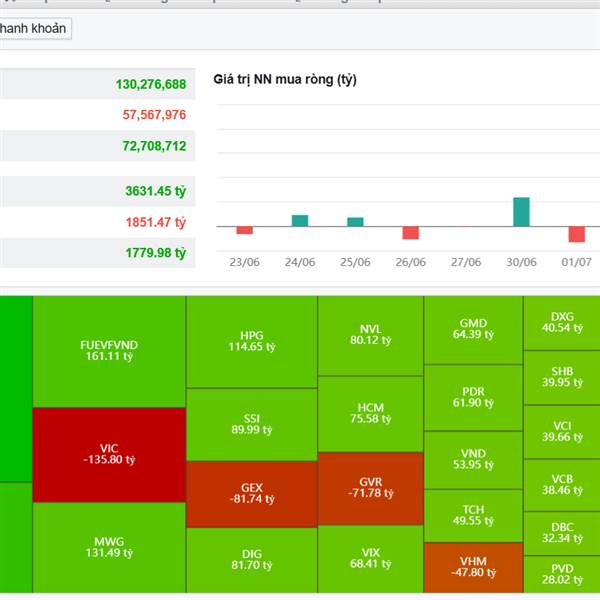The width and height of the screenshot is (600, 600).
Task: Click the 30/06 green net-buy bar
Action: [x=521, y=212]
